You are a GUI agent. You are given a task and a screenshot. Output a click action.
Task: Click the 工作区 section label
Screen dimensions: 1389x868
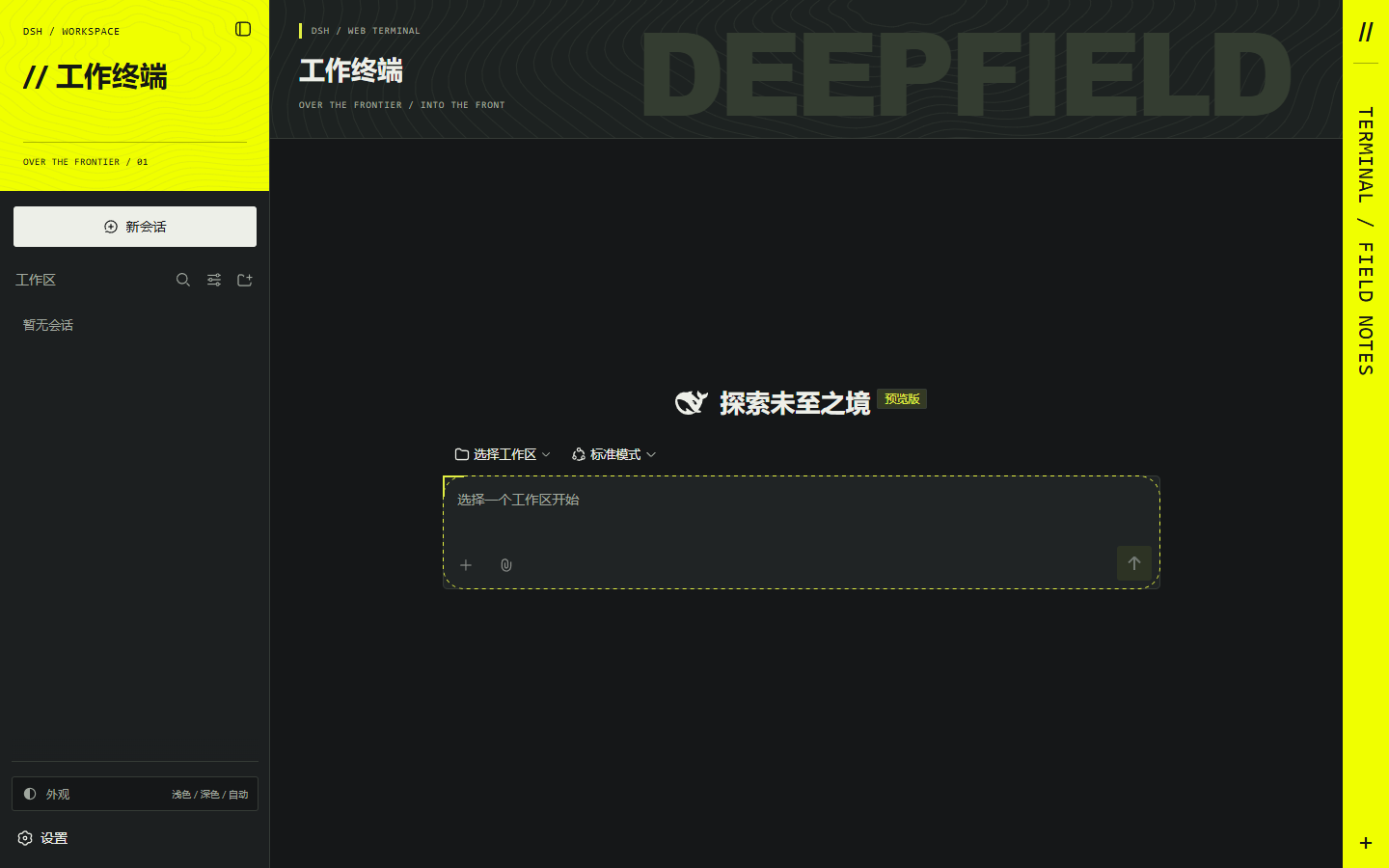36,280
